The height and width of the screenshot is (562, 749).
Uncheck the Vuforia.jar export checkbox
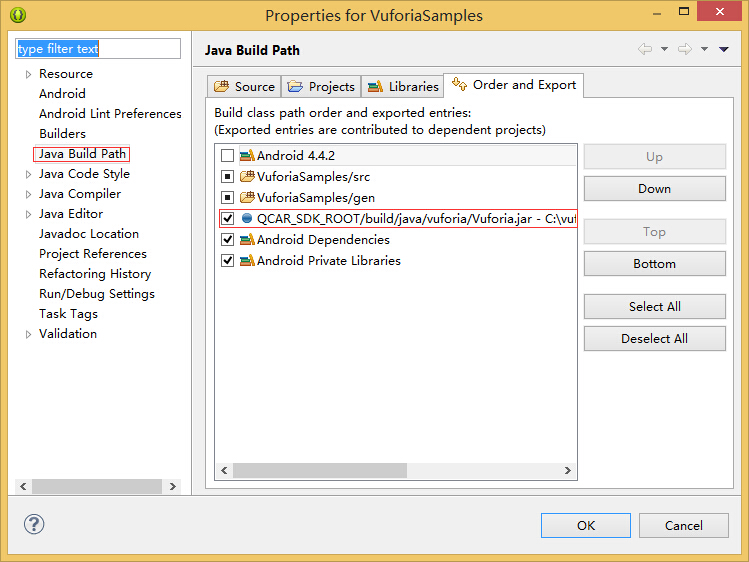227,219
